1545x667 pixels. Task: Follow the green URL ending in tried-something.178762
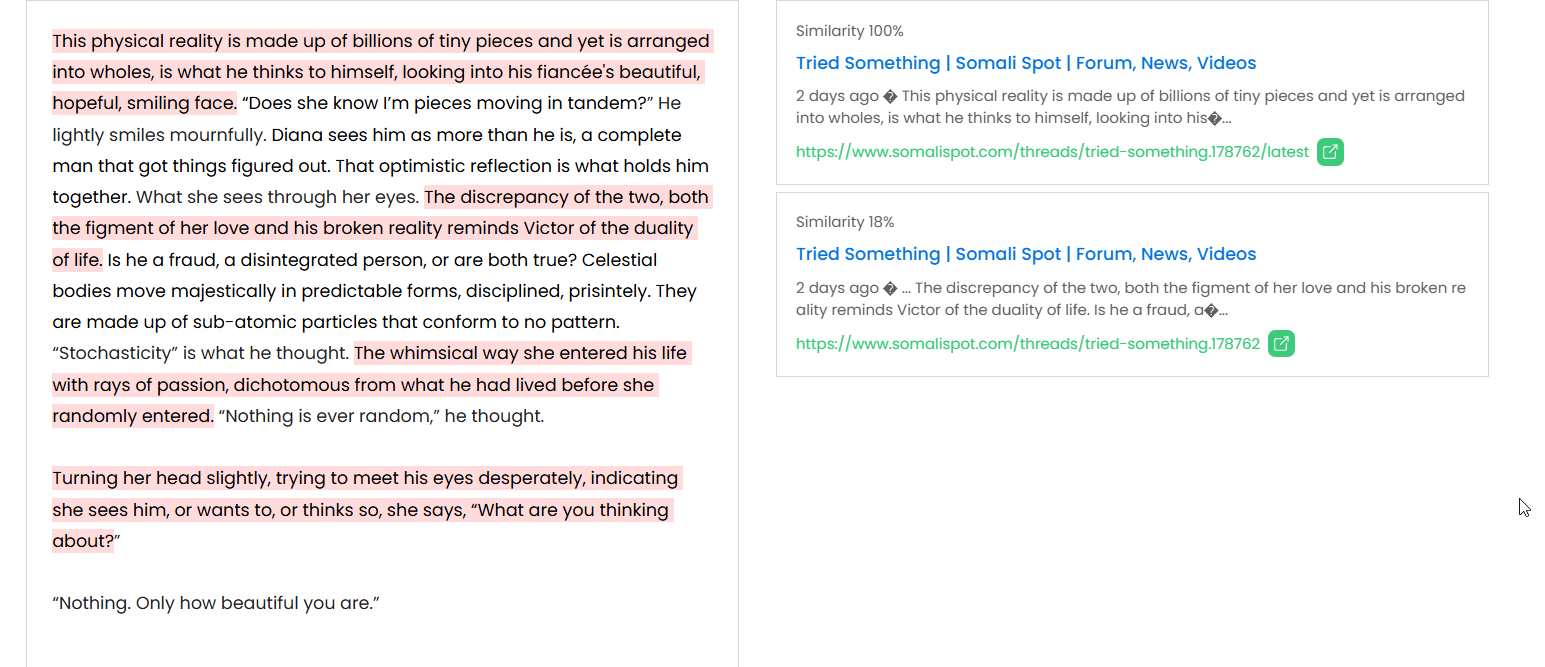(x=1027, y=344)
